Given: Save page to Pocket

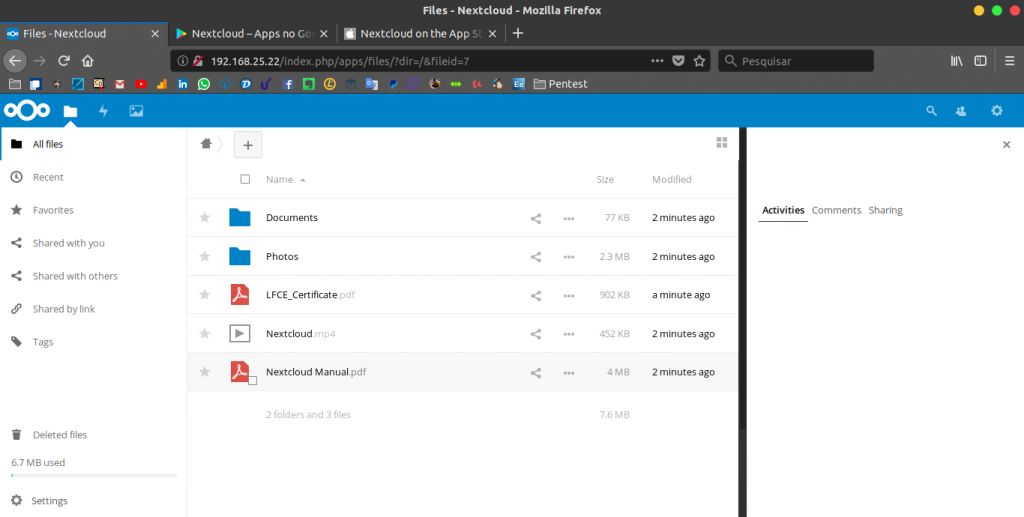Looking at the screenshot, I should pyautogui.click(x=679, y=61).
